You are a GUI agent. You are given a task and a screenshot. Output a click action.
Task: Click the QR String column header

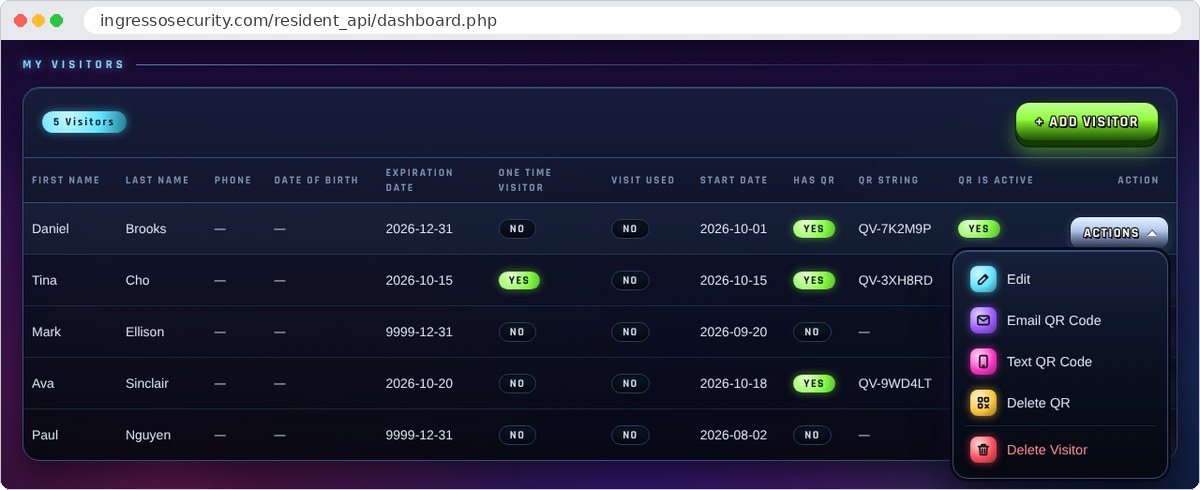[x=888, y=180]
